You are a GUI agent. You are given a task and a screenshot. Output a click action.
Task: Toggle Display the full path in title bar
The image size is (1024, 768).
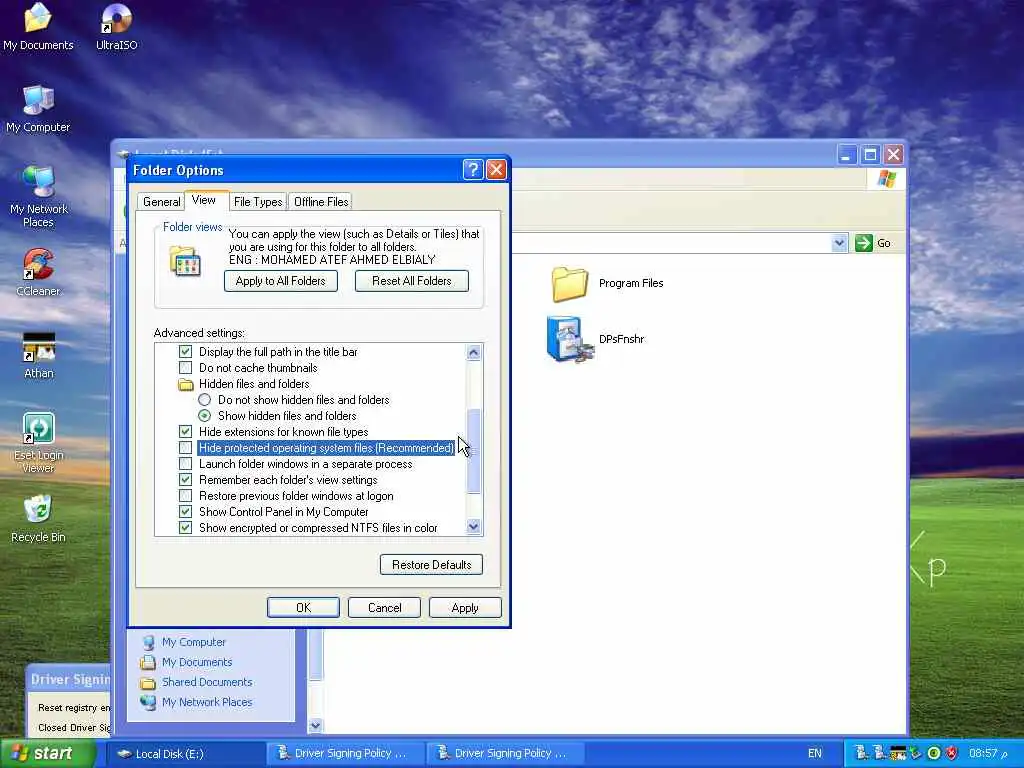[185, 352]
